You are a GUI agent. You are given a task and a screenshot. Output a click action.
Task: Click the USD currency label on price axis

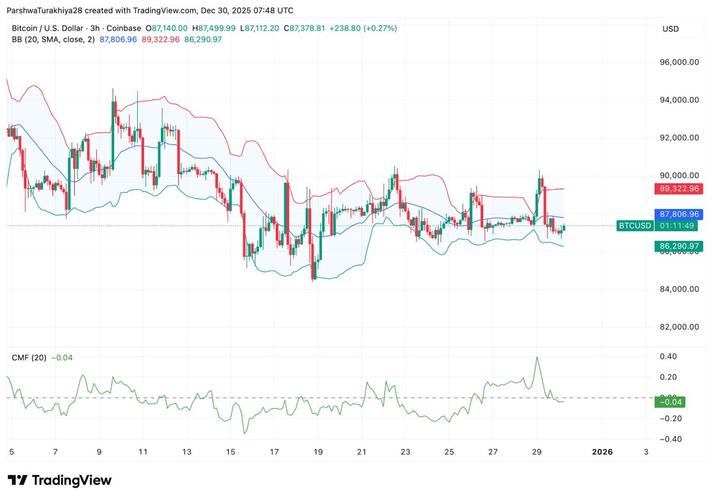coord(670,29)
